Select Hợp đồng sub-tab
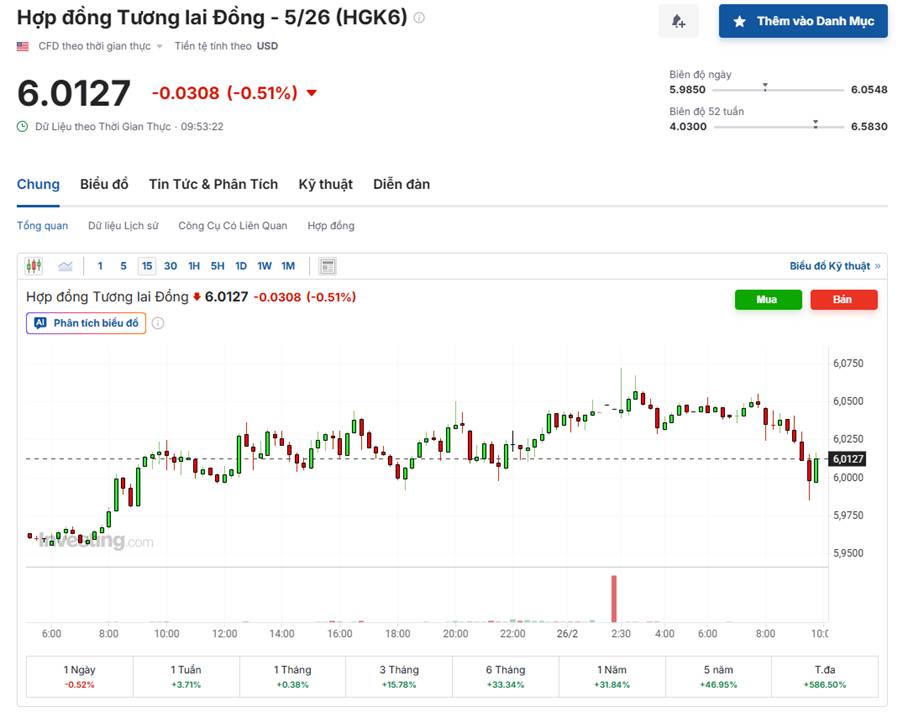 [x=331, y=226]
